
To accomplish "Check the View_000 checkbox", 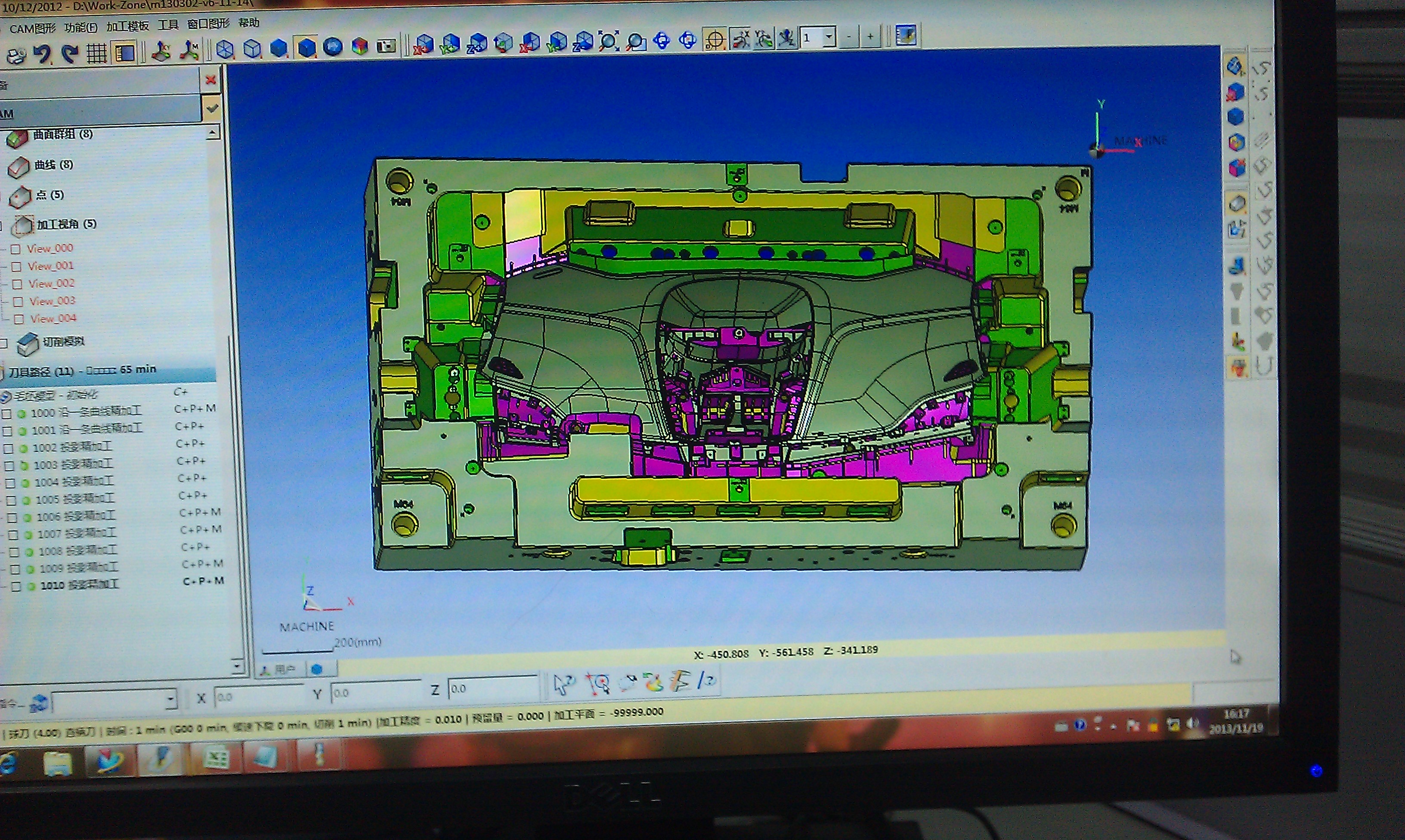I will (x=16, y=249).
